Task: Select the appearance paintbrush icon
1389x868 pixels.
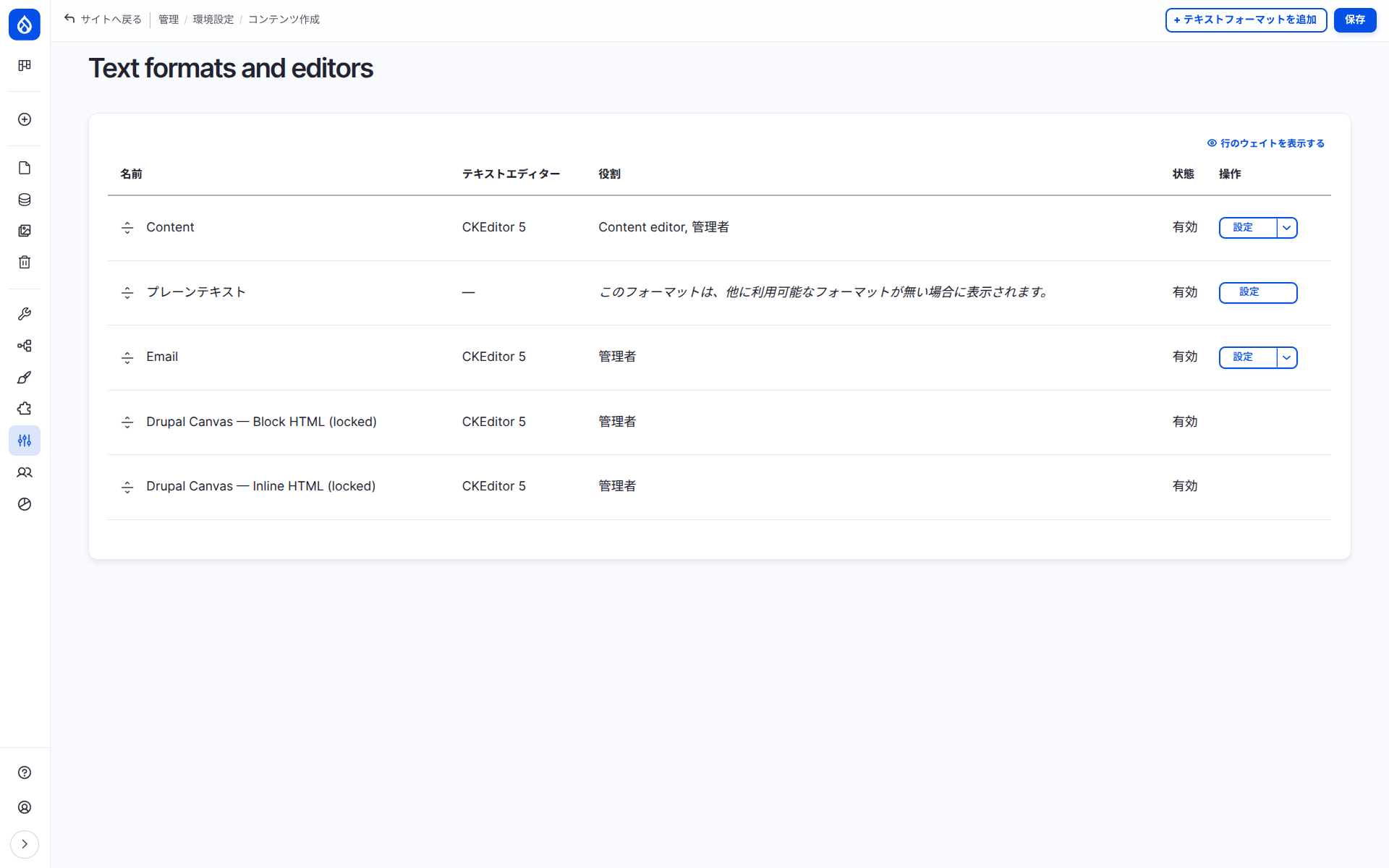Action: click(x=25, y=377)
